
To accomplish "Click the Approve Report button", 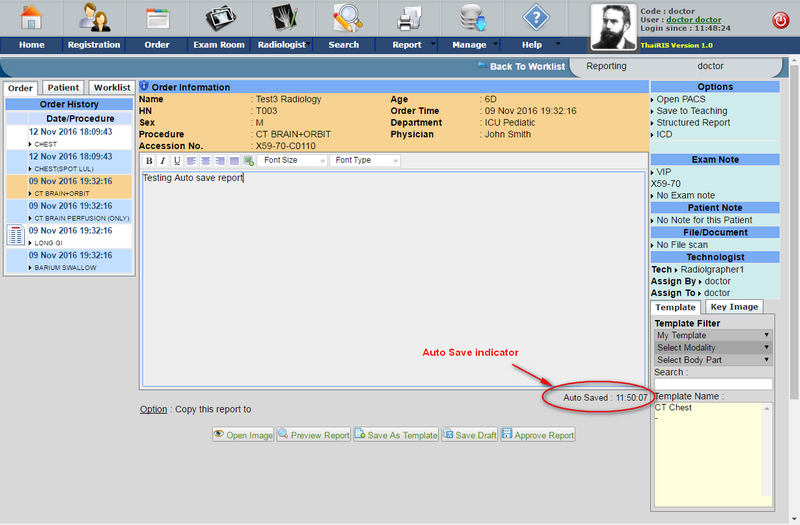I will tap(538, 435).
